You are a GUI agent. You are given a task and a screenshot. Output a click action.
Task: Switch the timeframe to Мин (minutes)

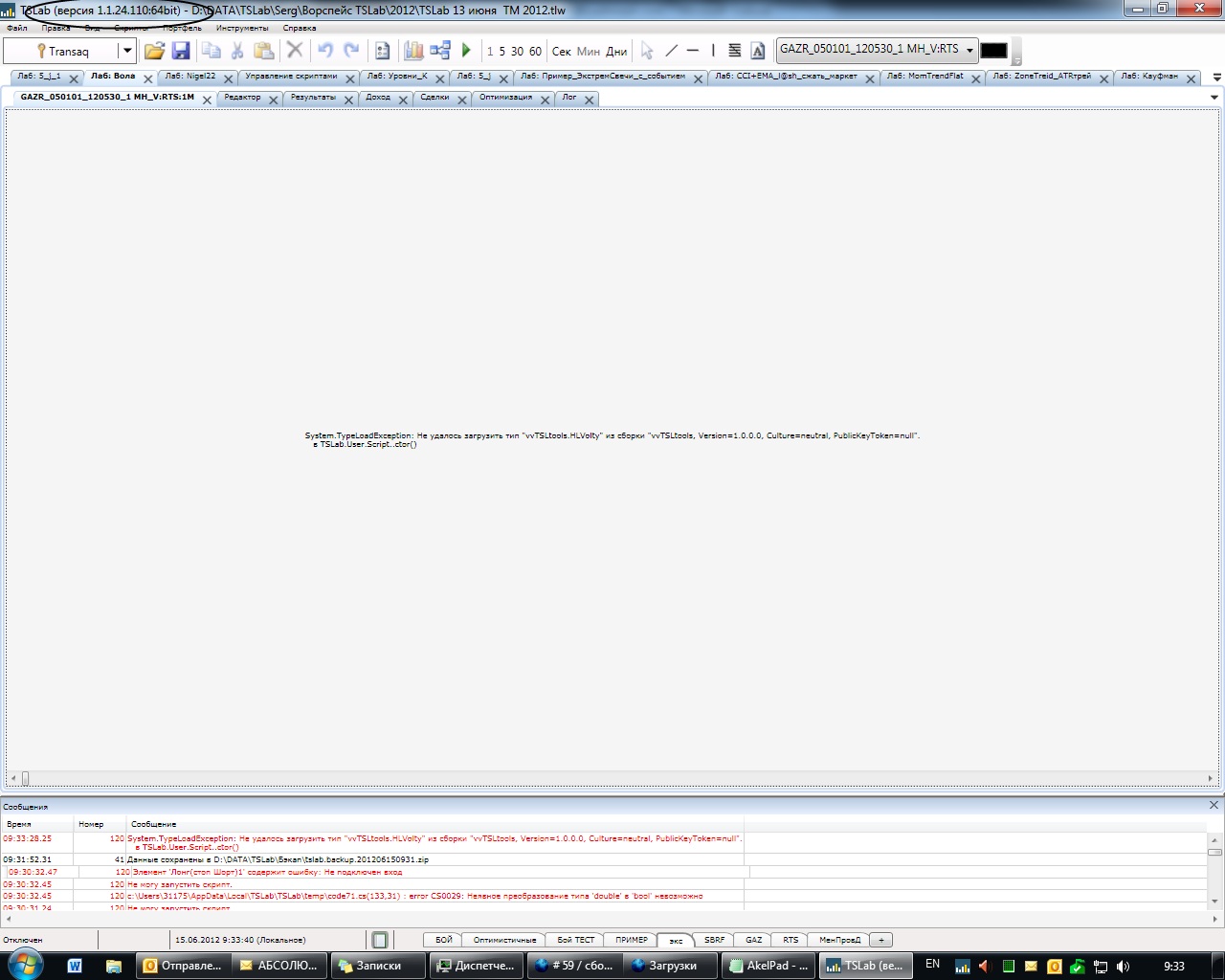click(589, 52)
